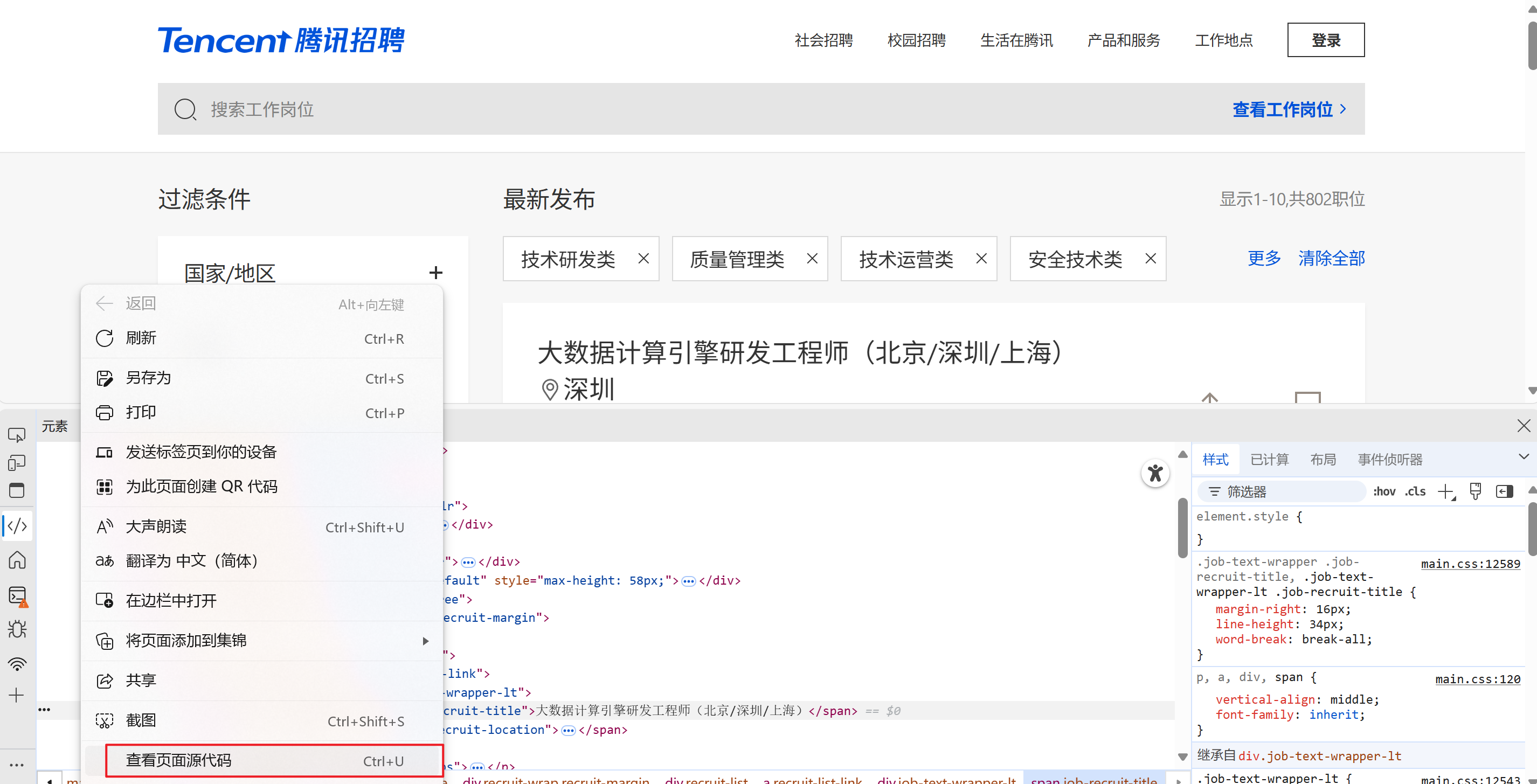1537x784 pixels.
Task: Choose 在边栏中打开 menu entry
Action: tap(262, 601)
